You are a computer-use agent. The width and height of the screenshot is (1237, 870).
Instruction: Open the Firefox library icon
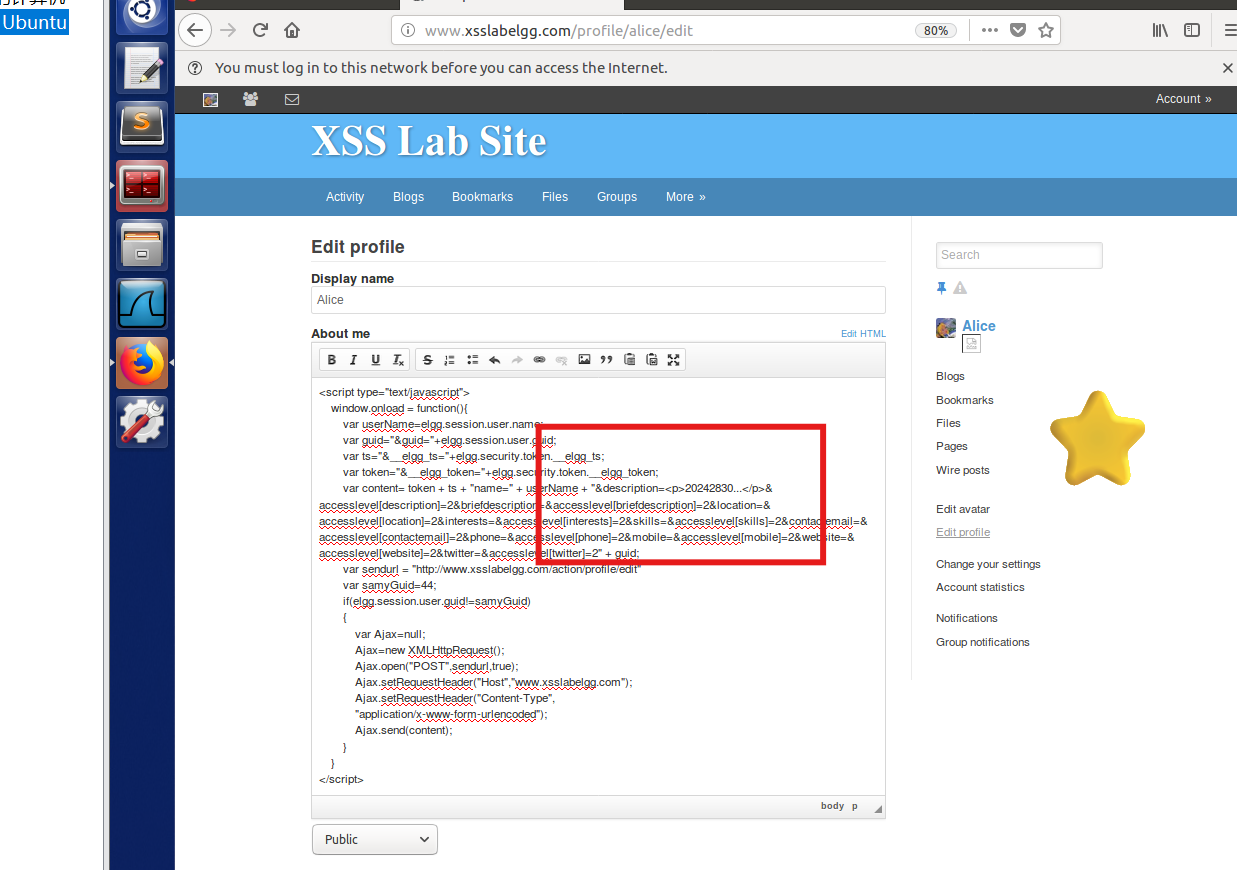[1160, 30]
